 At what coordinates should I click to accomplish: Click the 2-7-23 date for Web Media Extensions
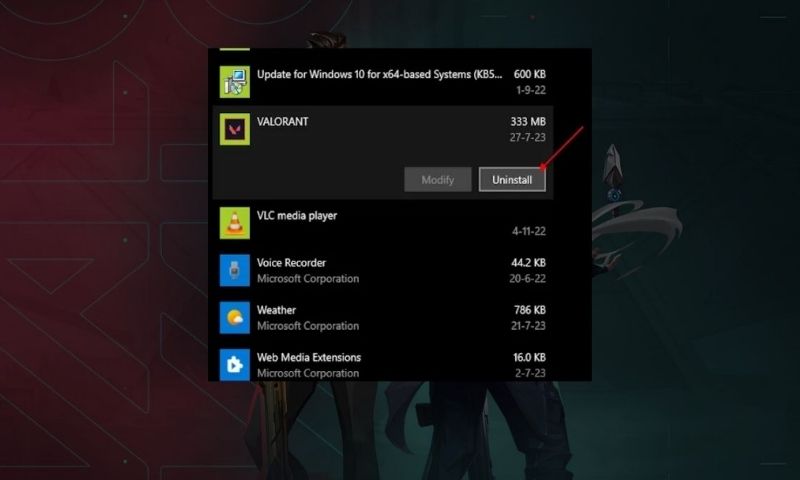coord(530,373)
